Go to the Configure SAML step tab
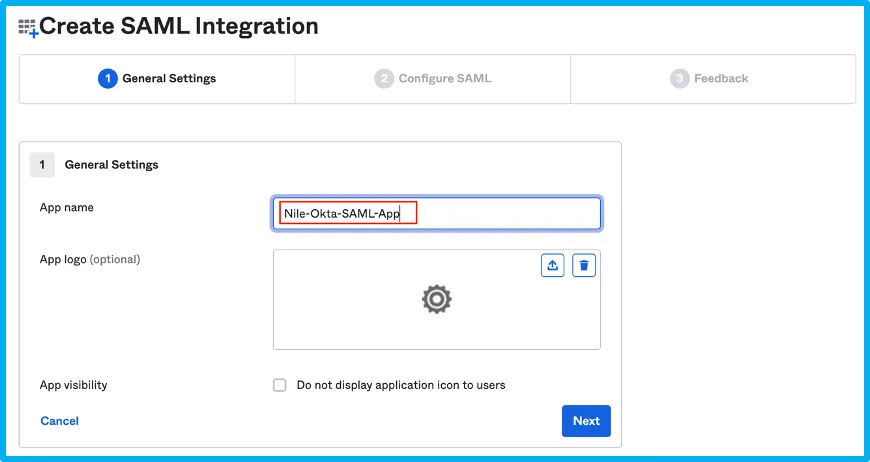The height and width of the screenshot is (462, 870). [x=433, y=79]
